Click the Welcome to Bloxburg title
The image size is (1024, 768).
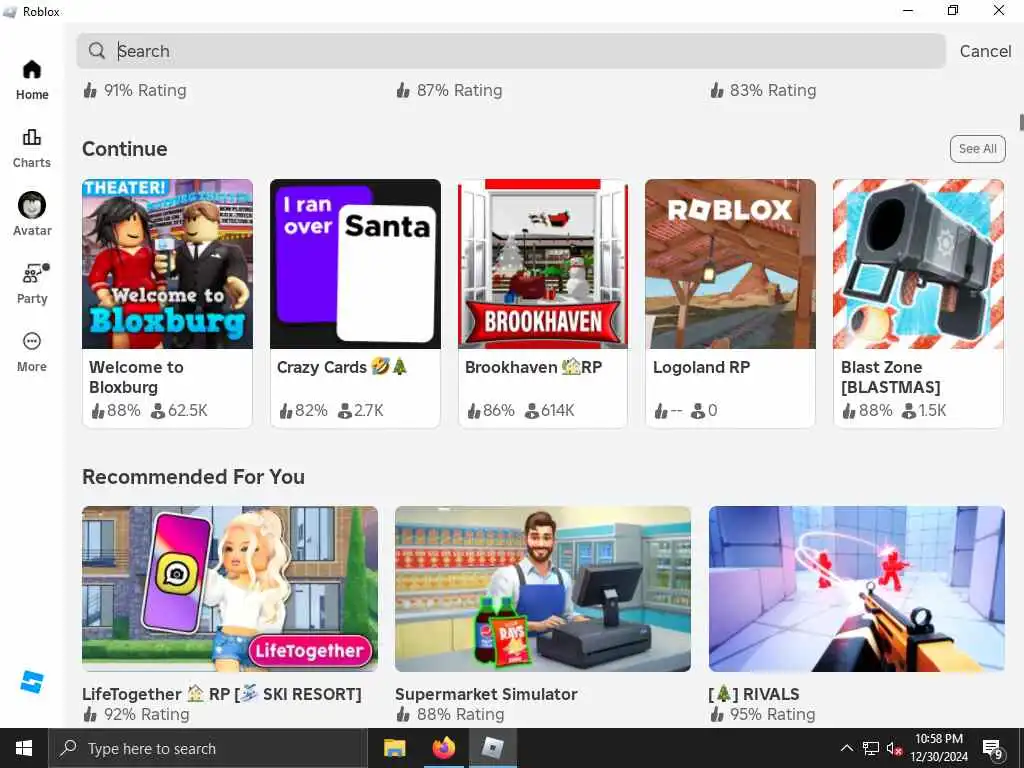136,377
